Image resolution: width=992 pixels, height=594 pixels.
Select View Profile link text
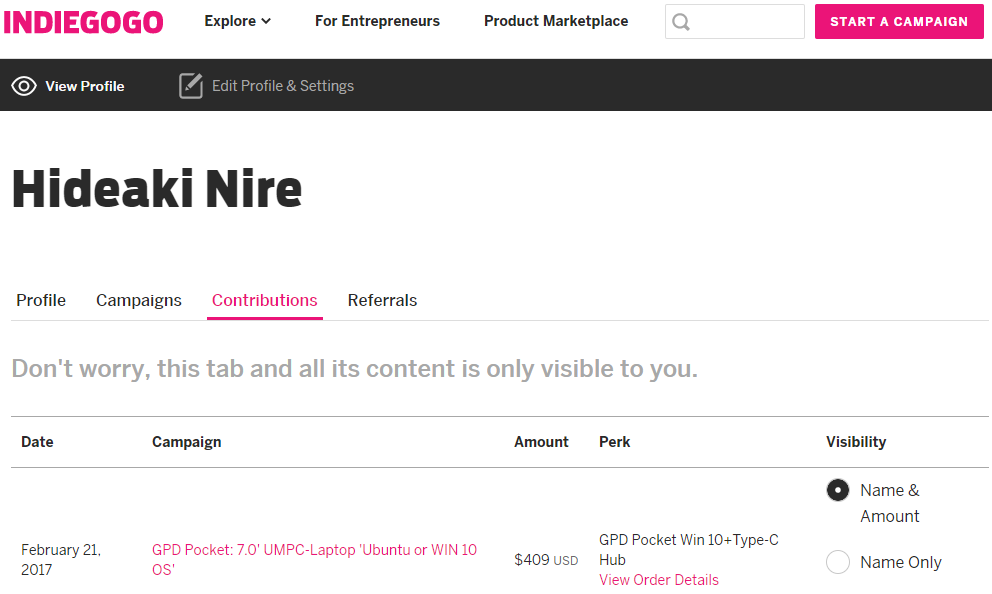[85, 86]
